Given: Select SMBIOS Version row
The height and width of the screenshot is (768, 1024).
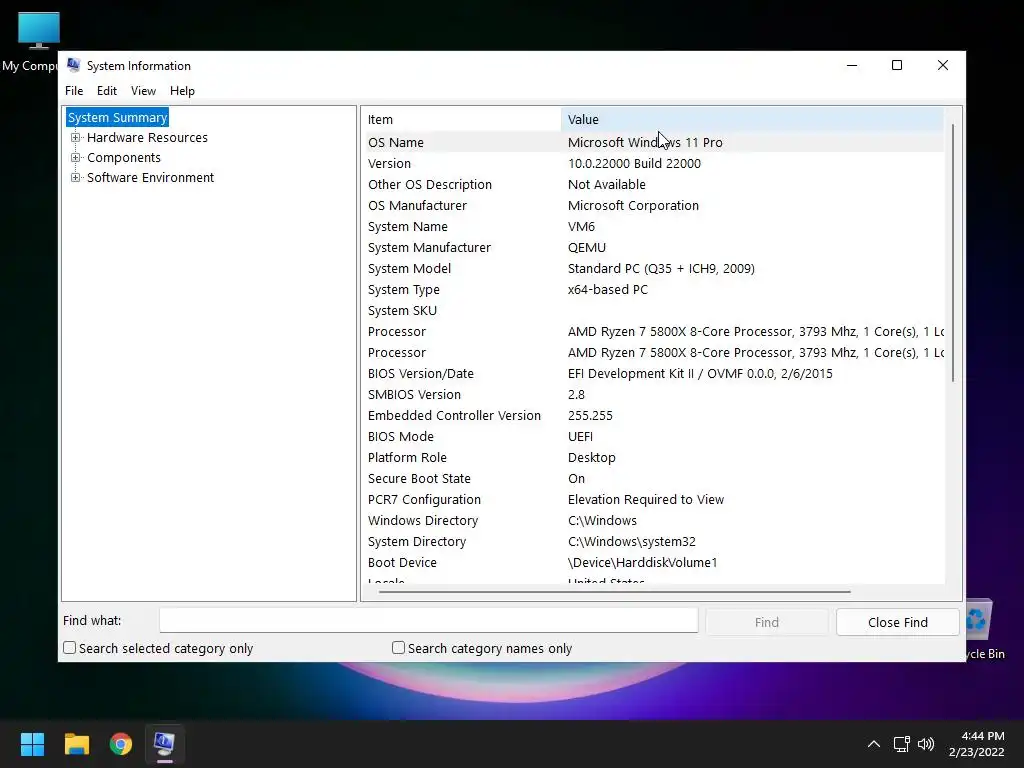Looking at the screenshot, I should pos(654,394).
